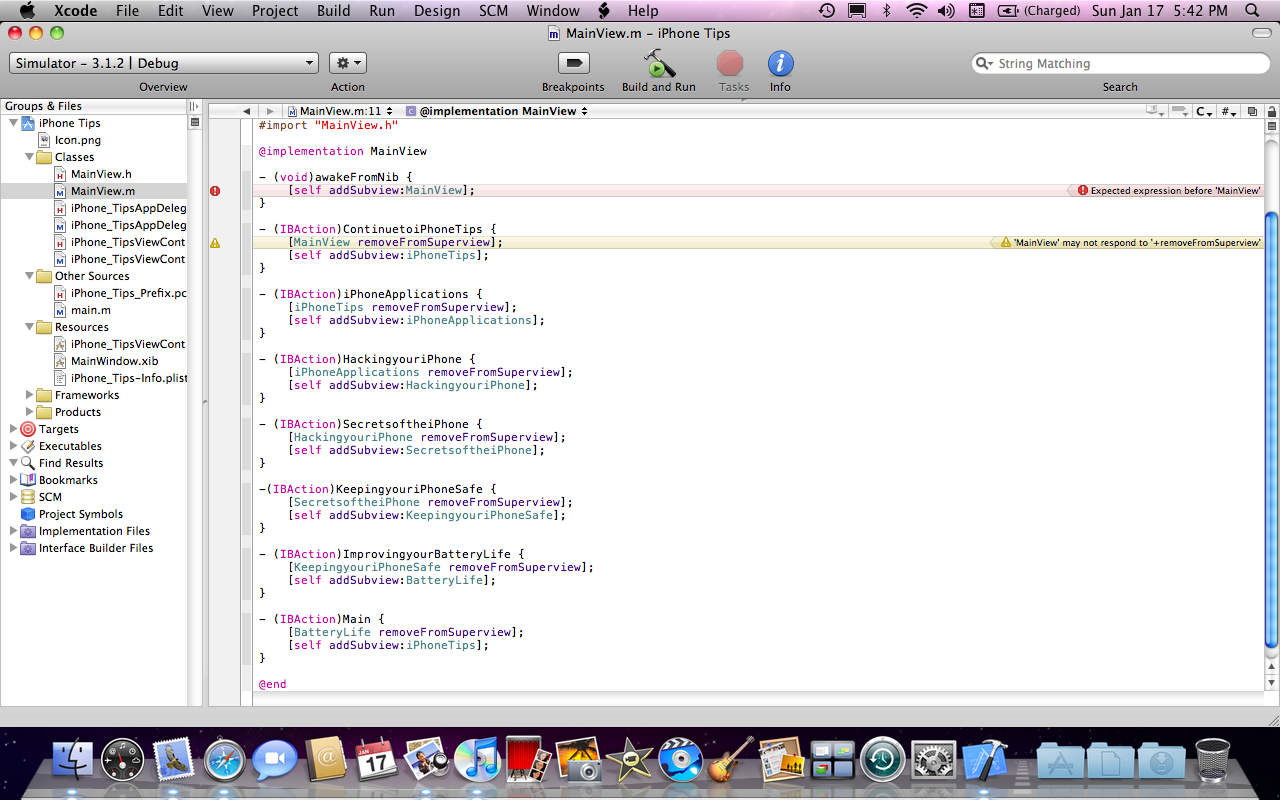Open the @implementation MainView symbol popup
1280x800 pixels.
497,111
